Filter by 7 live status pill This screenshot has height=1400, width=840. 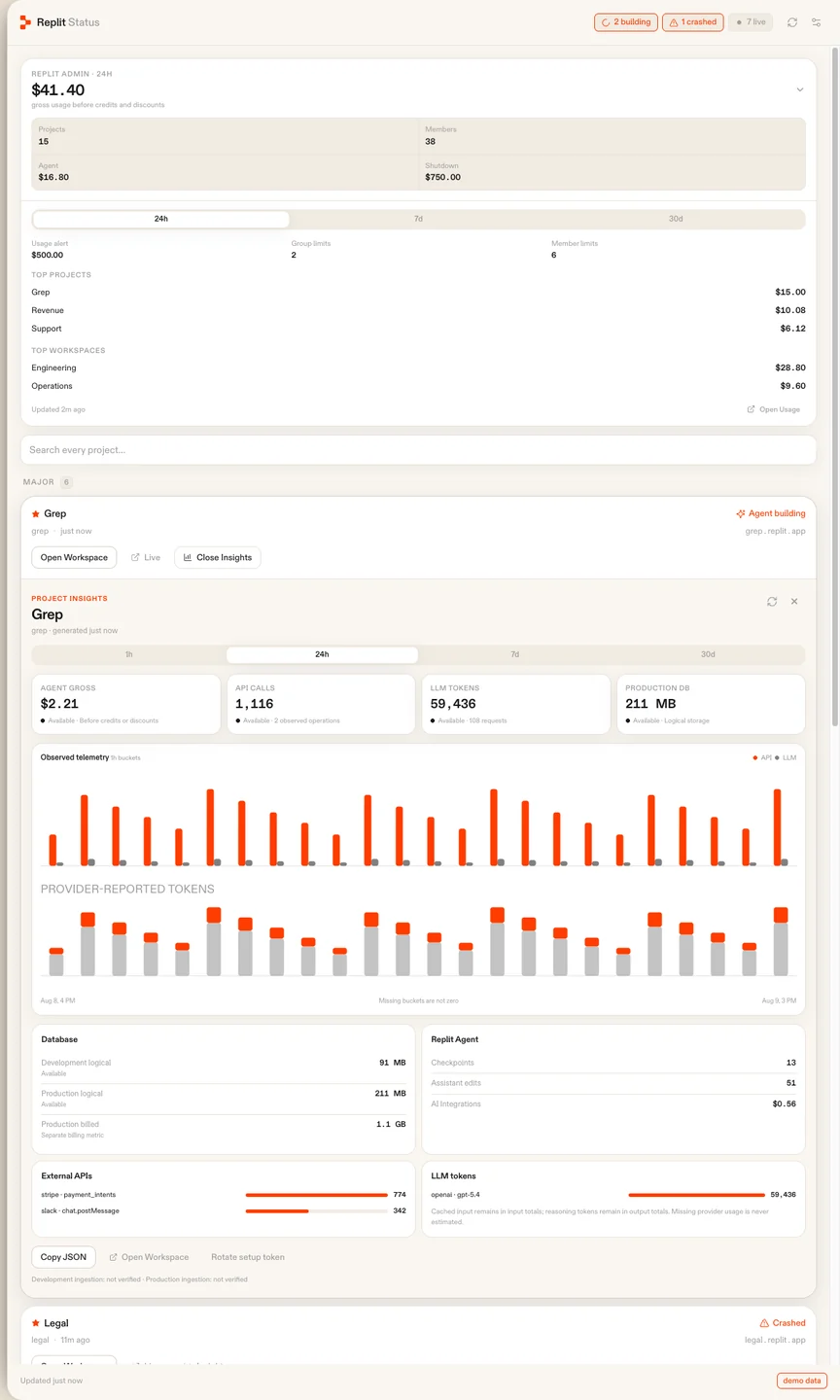coord(751,21)
